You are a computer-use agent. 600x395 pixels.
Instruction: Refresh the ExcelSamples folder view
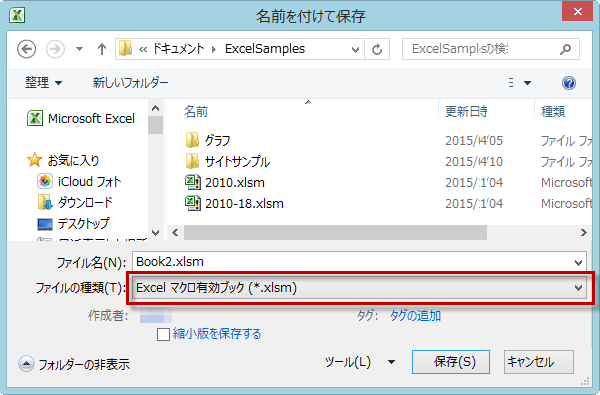[x=377, y=49]
